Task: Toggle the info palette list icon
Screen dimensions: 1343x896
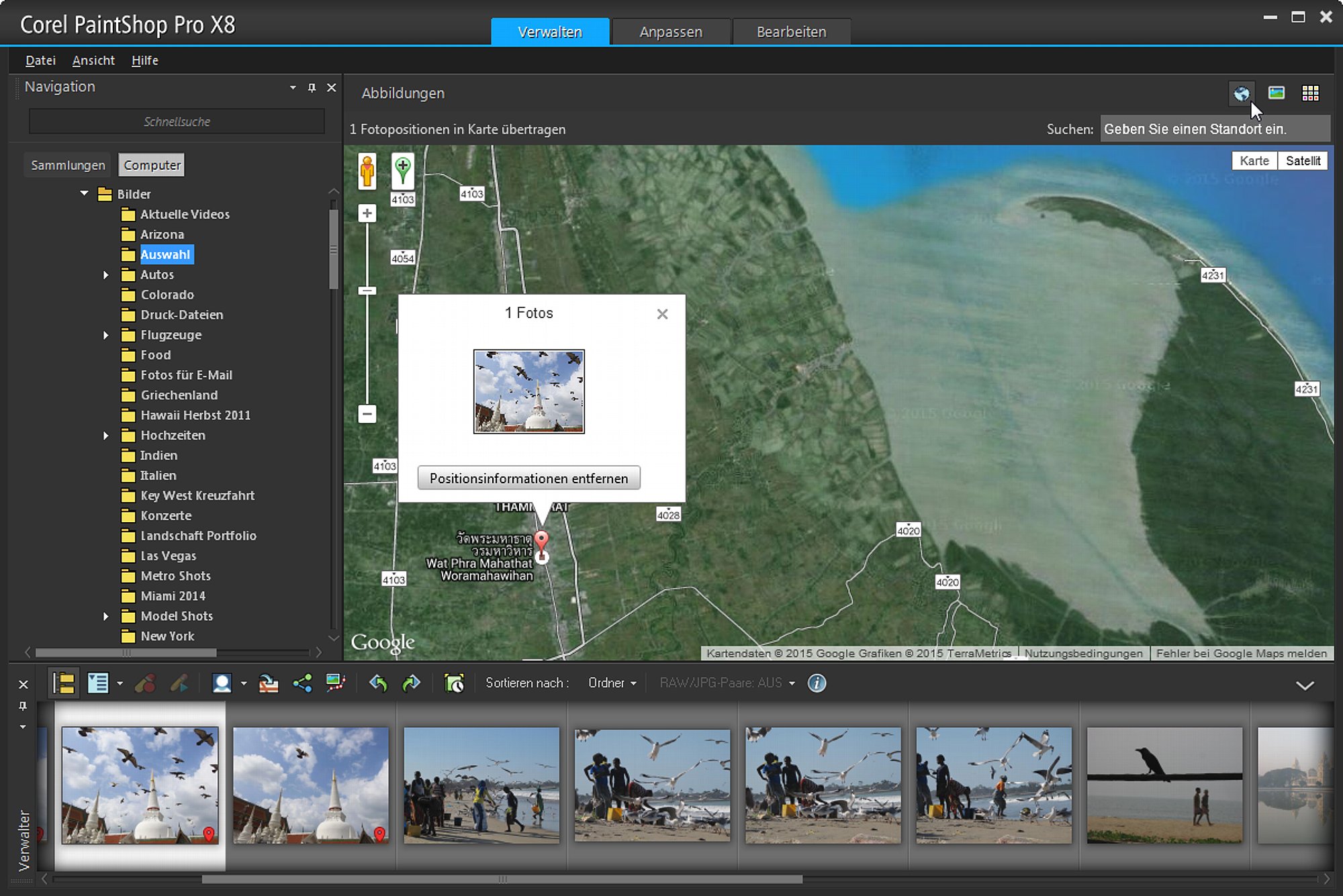Action: click(x=98, y=683)
